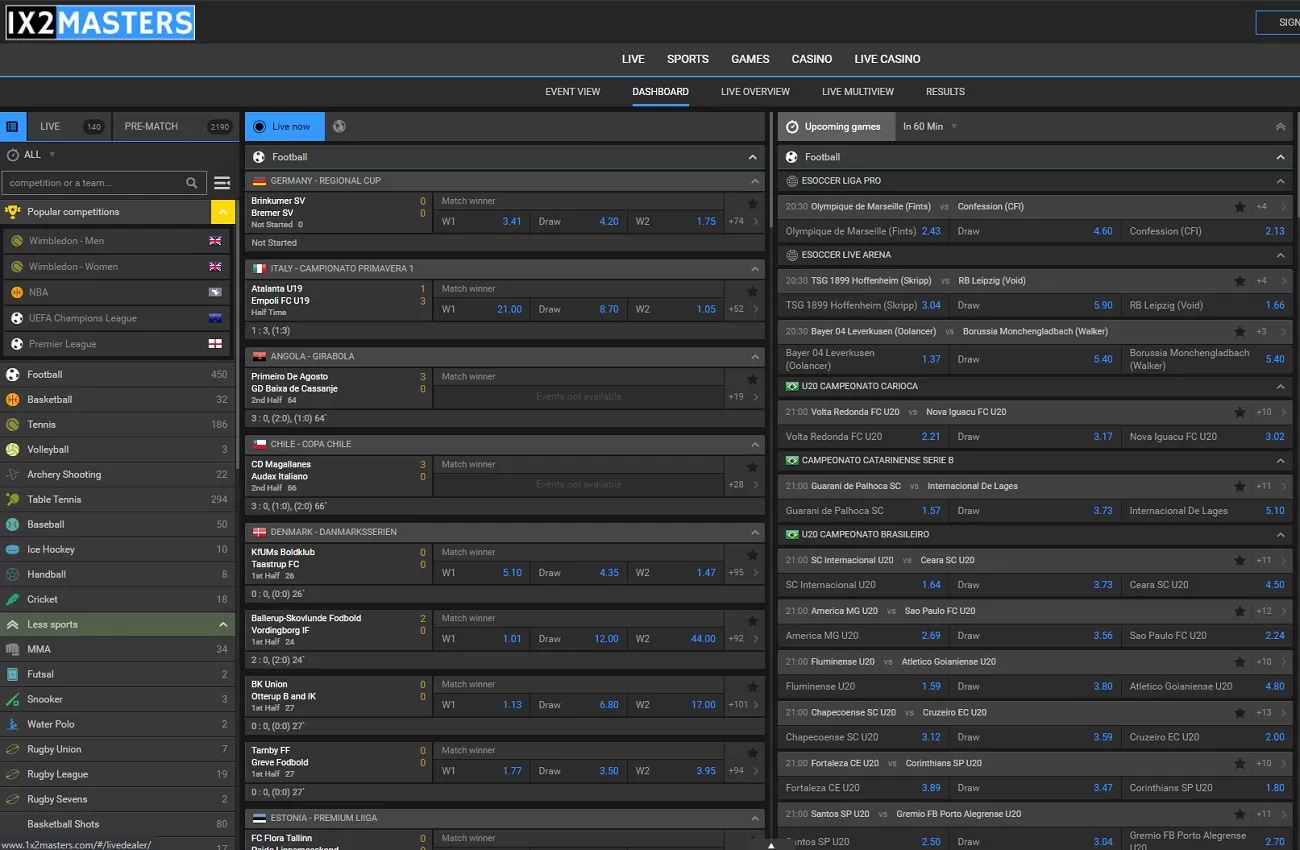Click the Volleyball icon in sidebar
Viewport: 1300px width, 850px height.
click(13, 450)
